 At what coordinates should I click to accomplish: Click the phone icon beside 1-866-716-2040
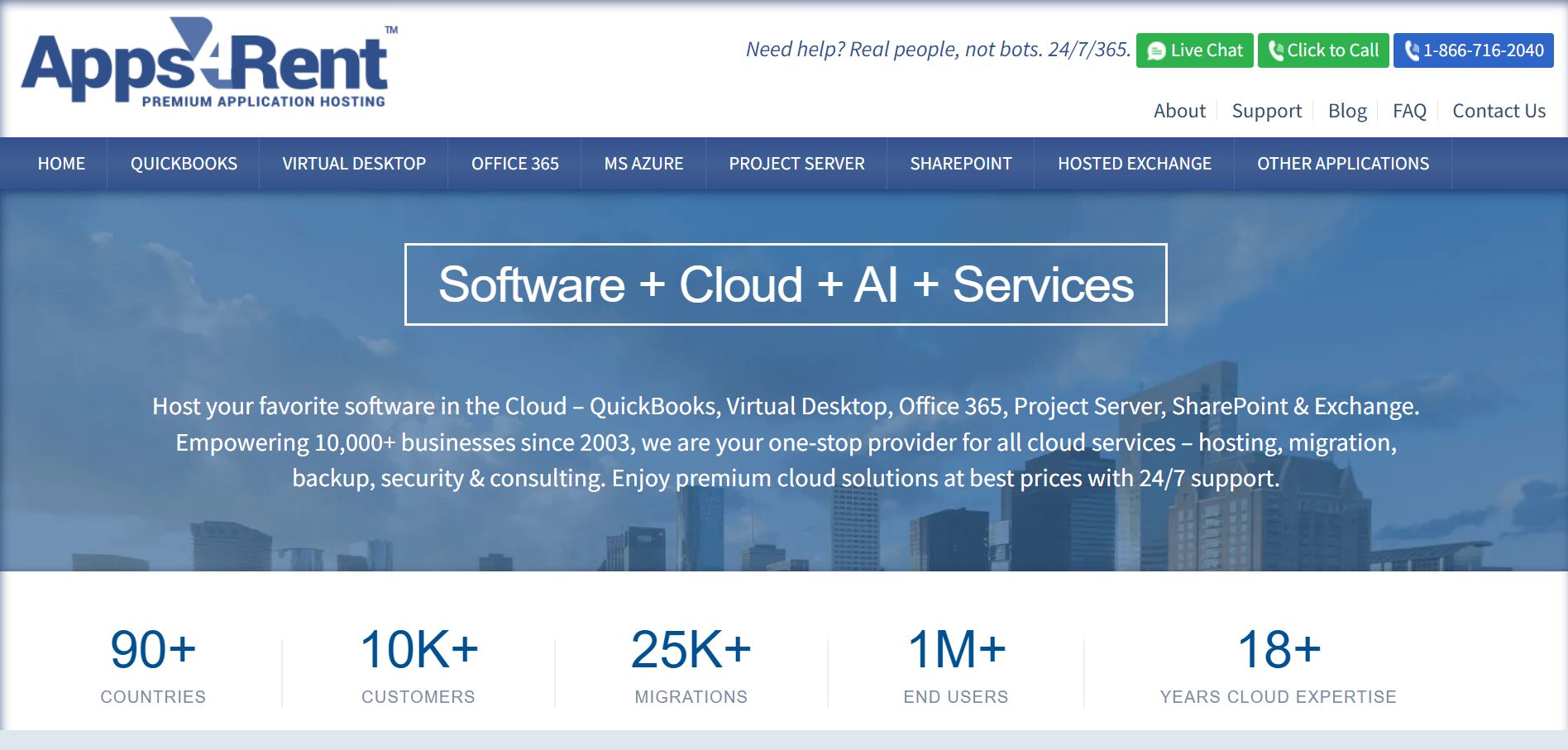click(1412, 51)
